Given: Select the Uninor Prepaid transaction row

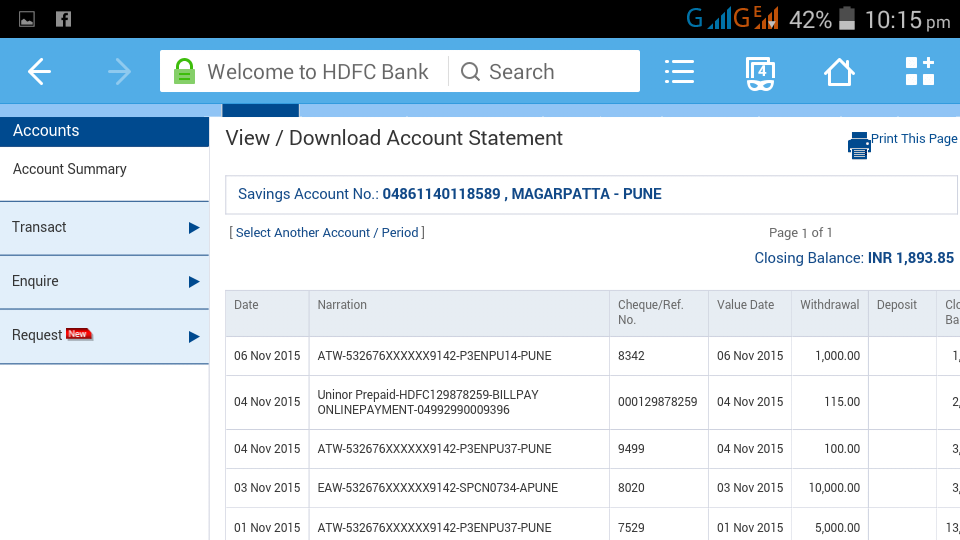Looking at the screenshot, I should point(428,402).
